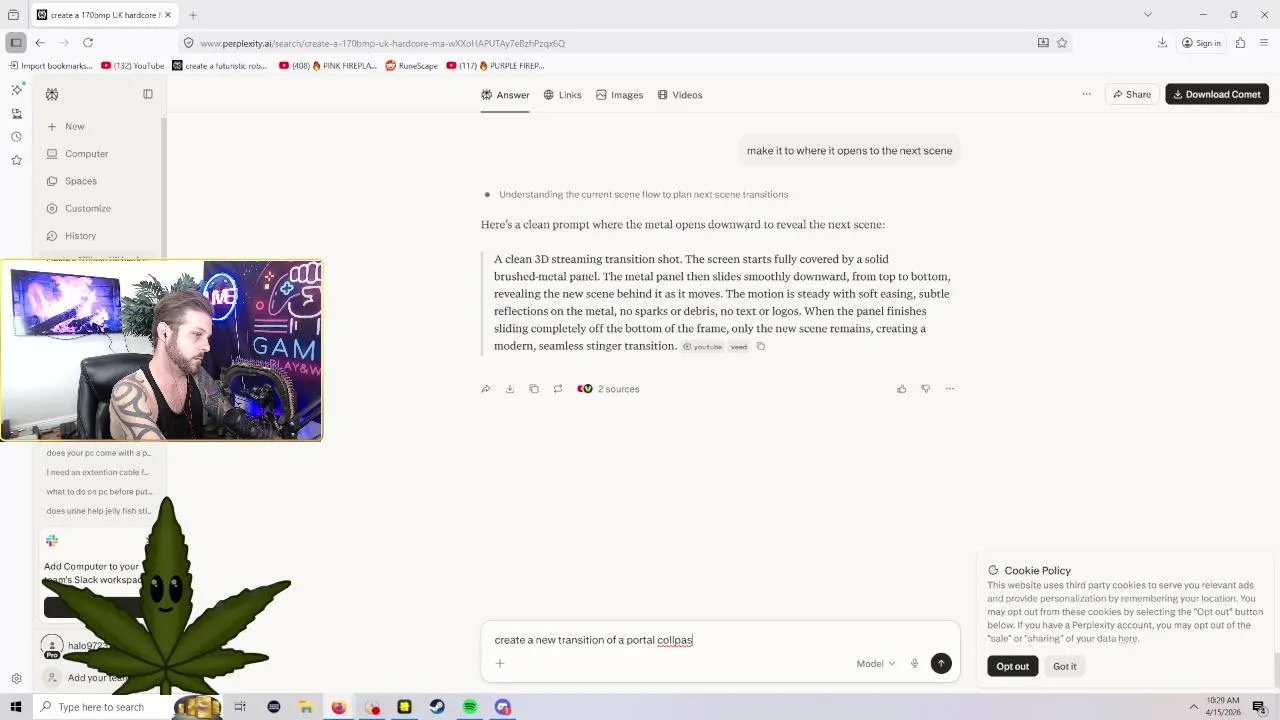
Task: Click the export download icon under answer
Action: [x=510, y=389]
